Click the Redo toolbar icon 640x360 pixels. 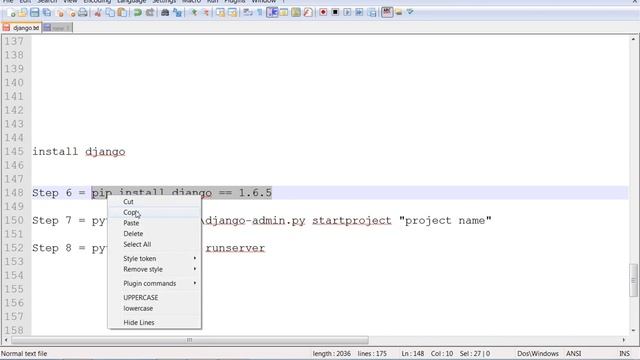150,13
